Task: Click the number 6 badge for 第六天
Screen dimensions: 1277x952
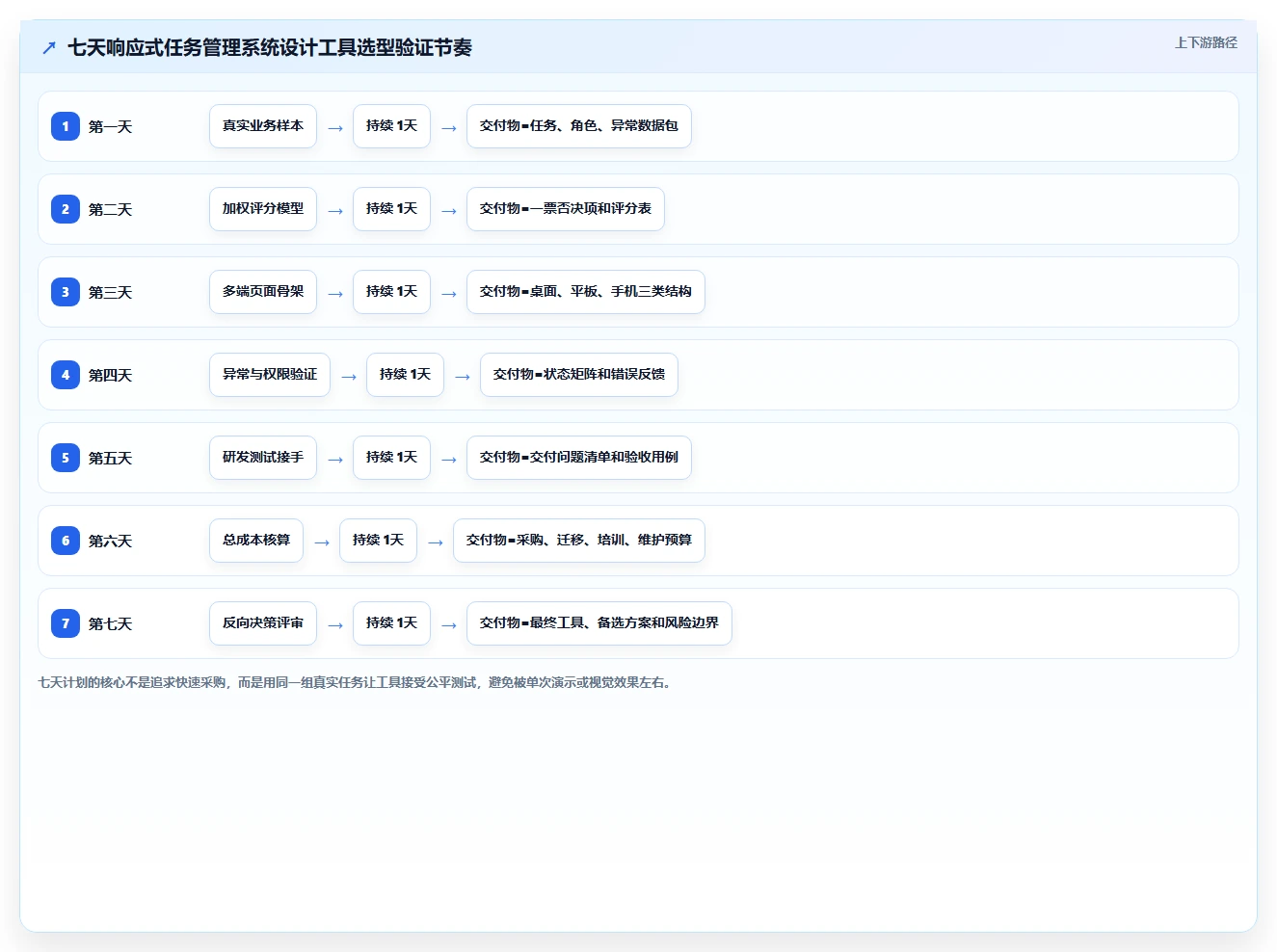Action: coord(66,541)
